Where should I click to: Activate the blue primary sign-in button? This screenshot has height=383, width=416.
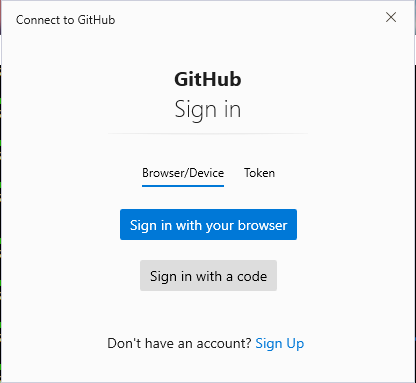pos(208,225)
